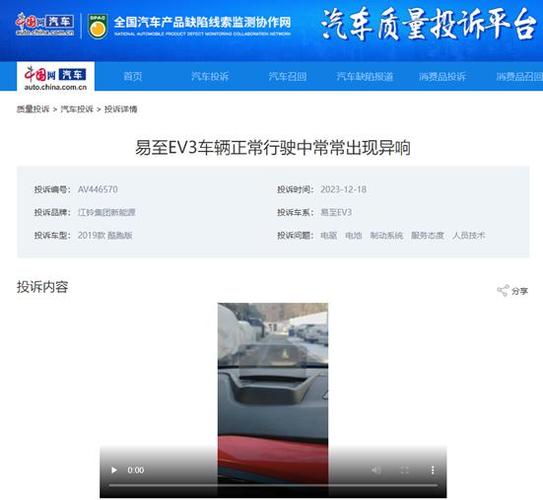
Task: Open the video more-options menu
Action: tap(432, 470)
